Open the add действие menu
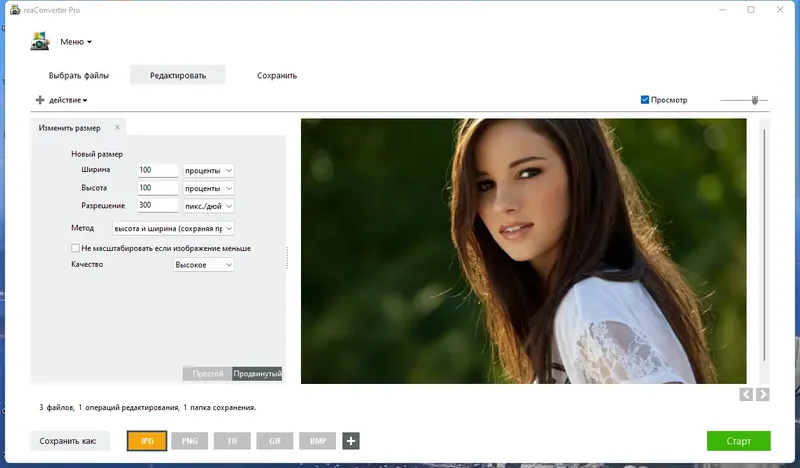 (x=68, y=100)
